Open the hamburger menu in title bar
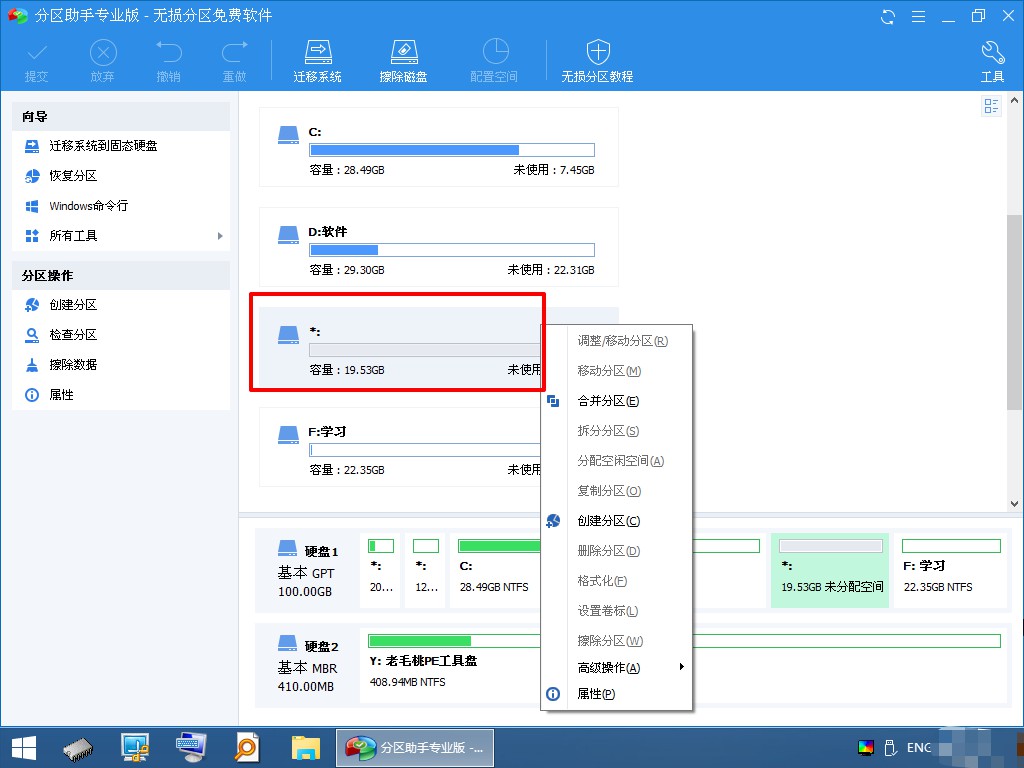 [918, 16]
